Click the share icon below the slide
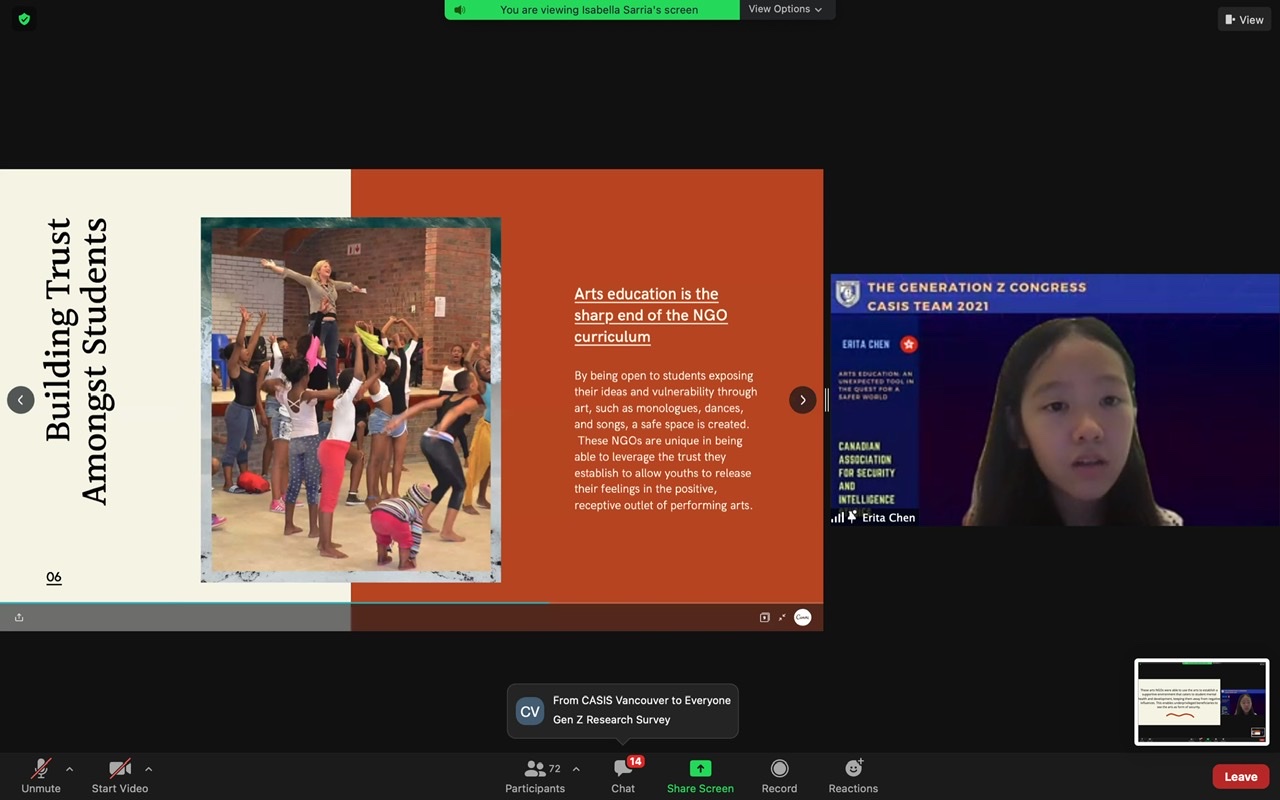 pos(19,618)
